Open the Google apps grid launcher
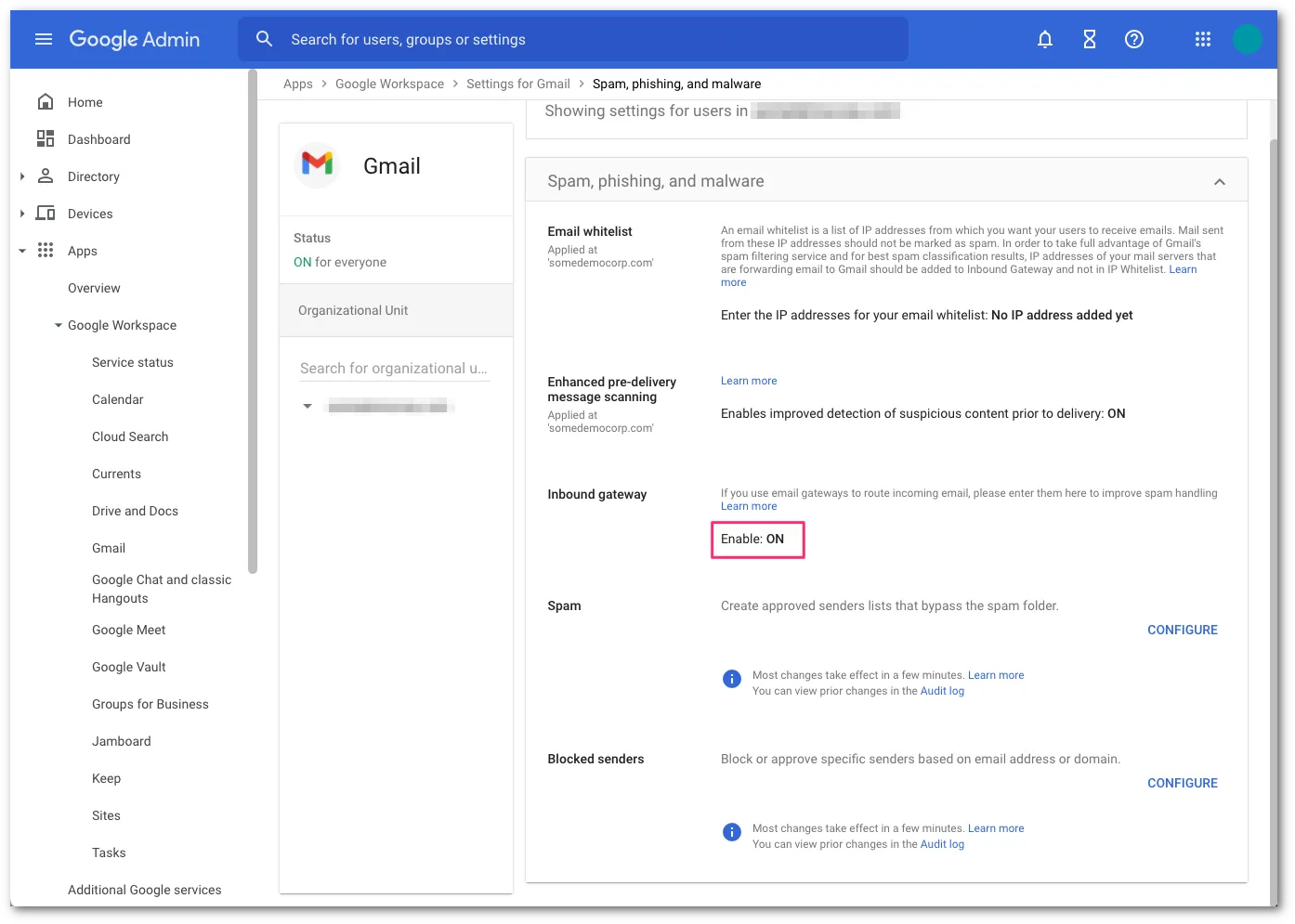The width and height of the screenshot is (1295, 924). (1203, 39)
